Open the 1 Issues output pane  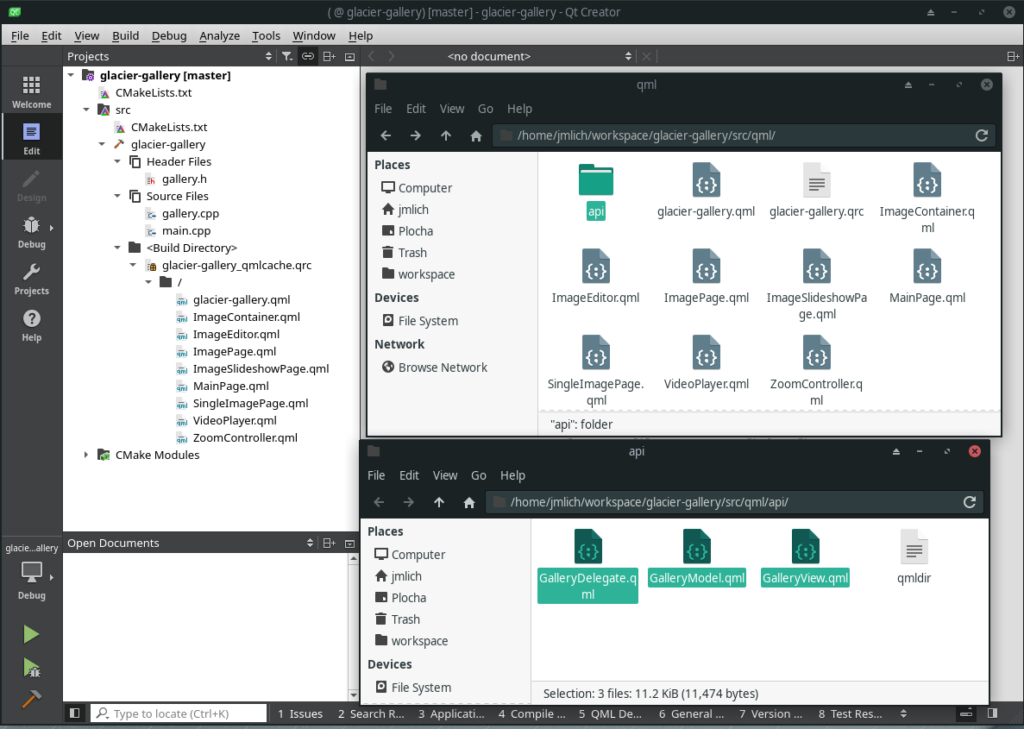click(x=300, y=713)
